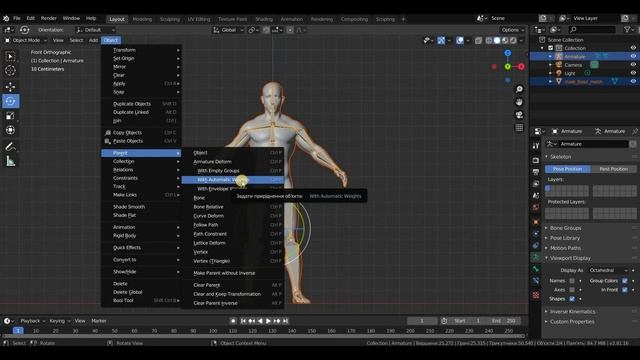Select the Cursor tool in left toolbar
The height and width of the screenshot is (360, 640).
(x=10, y=70)
